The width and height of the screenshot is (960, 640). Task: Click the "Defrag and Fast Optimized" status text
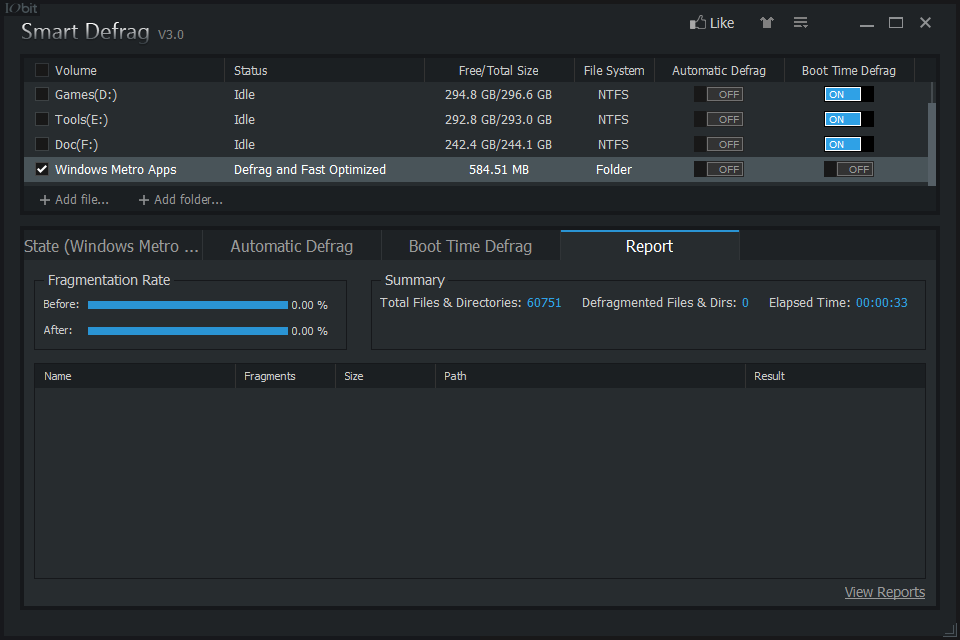coord(310,170)
